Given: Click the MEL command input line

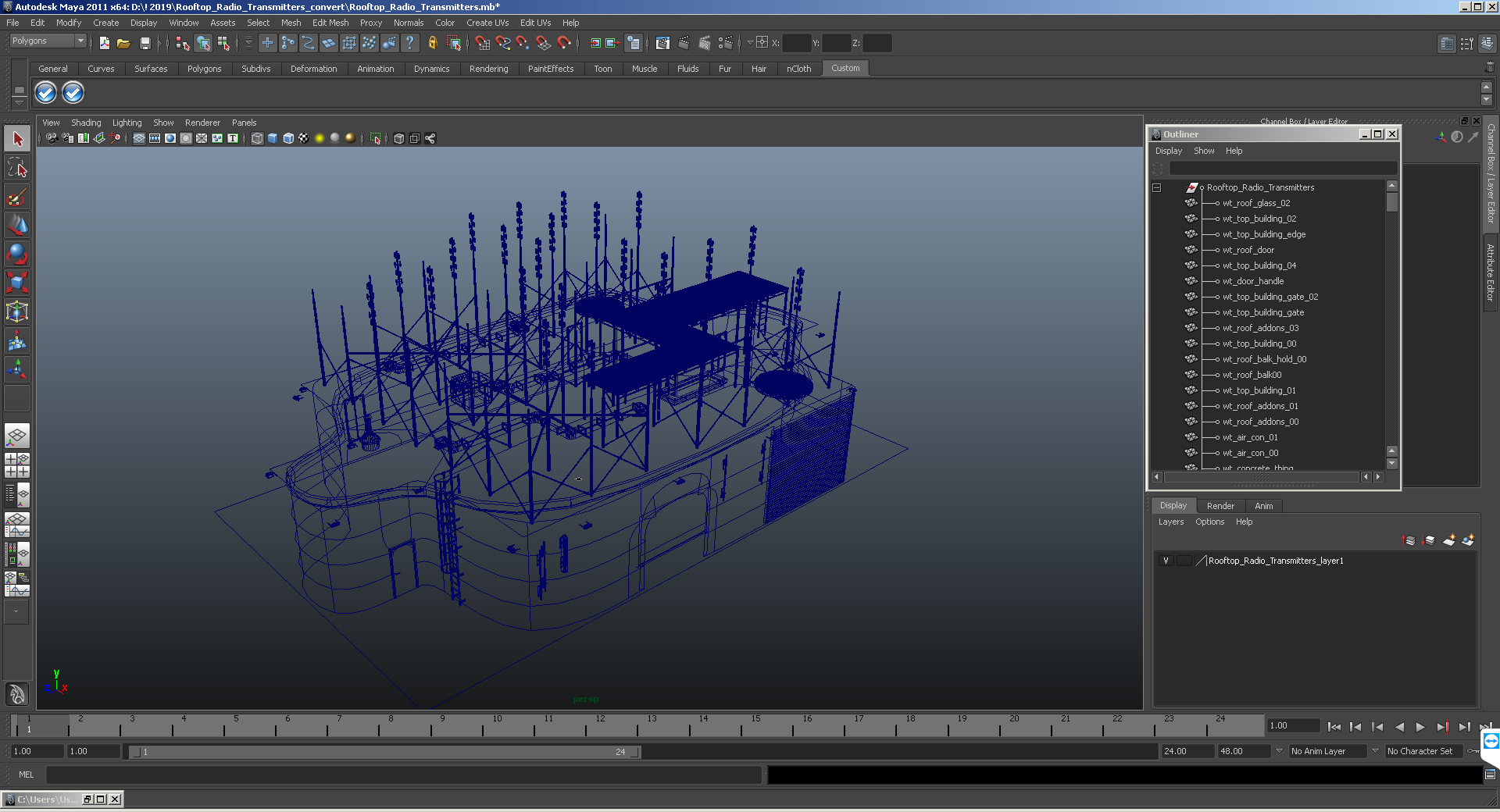Looking at the screenshot, I should [x=404, y=775].
